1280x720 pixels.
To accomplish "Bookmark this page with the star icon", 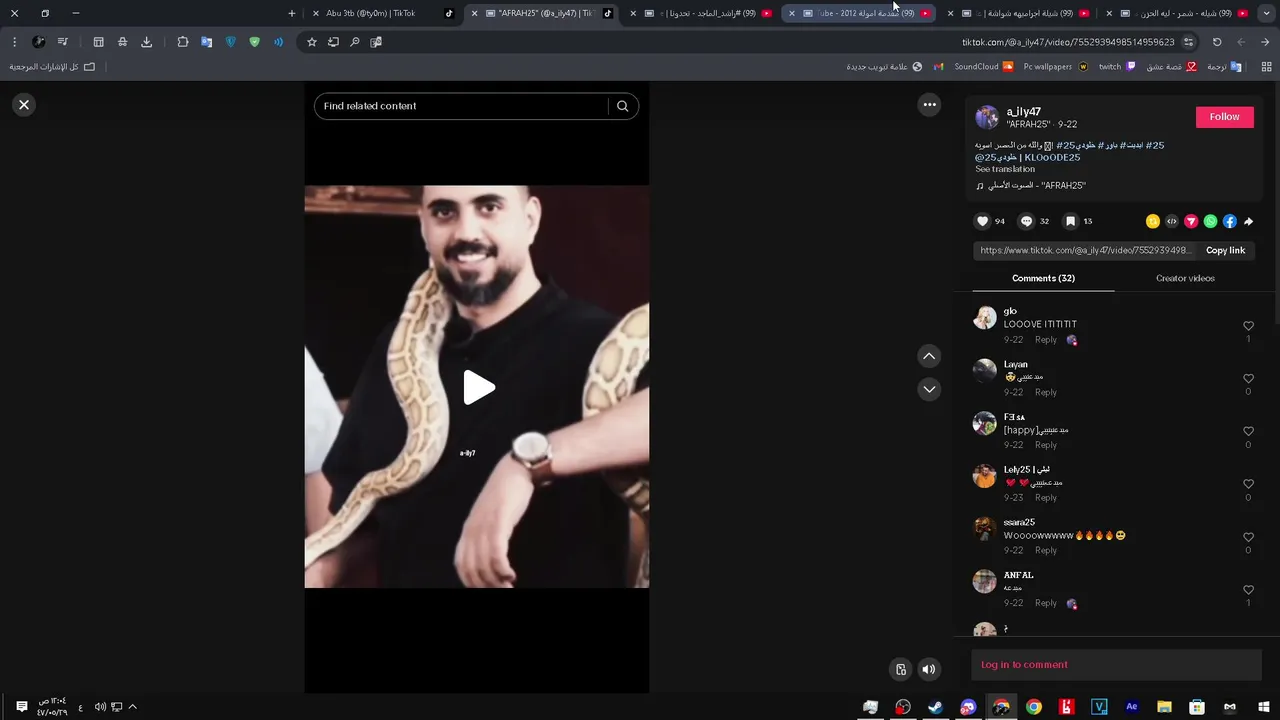I will click(x=312, y=42).
